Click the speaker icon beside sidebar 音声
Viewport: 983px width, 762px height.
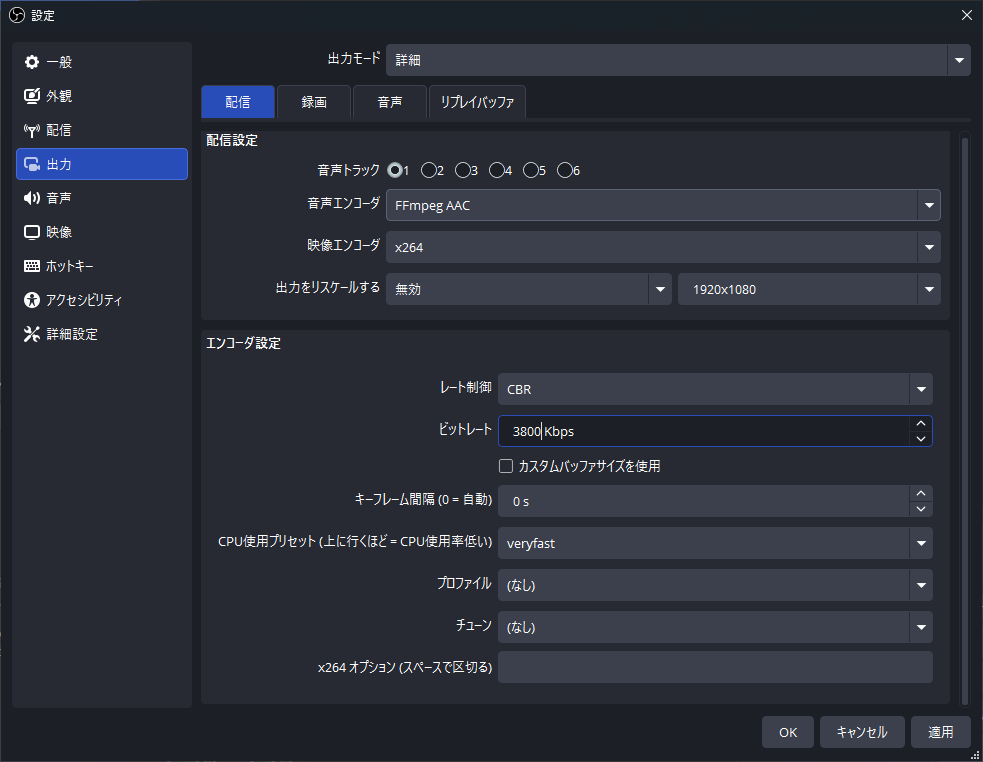pos(31,198)
